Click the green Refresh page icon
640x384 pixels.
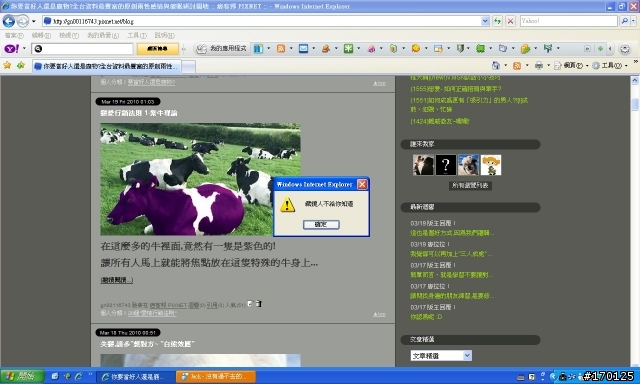[497, 21]
